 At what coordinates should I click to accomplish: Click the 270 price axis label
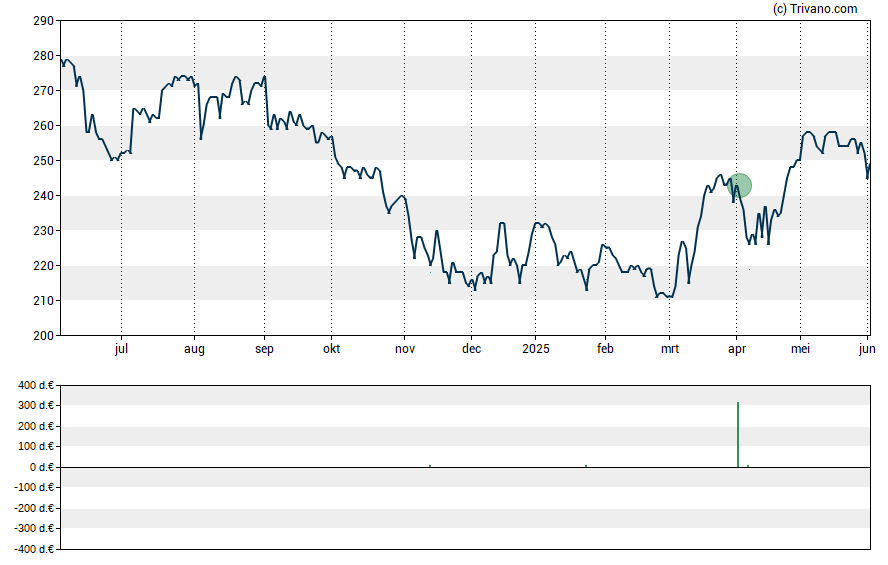[43, 91]
